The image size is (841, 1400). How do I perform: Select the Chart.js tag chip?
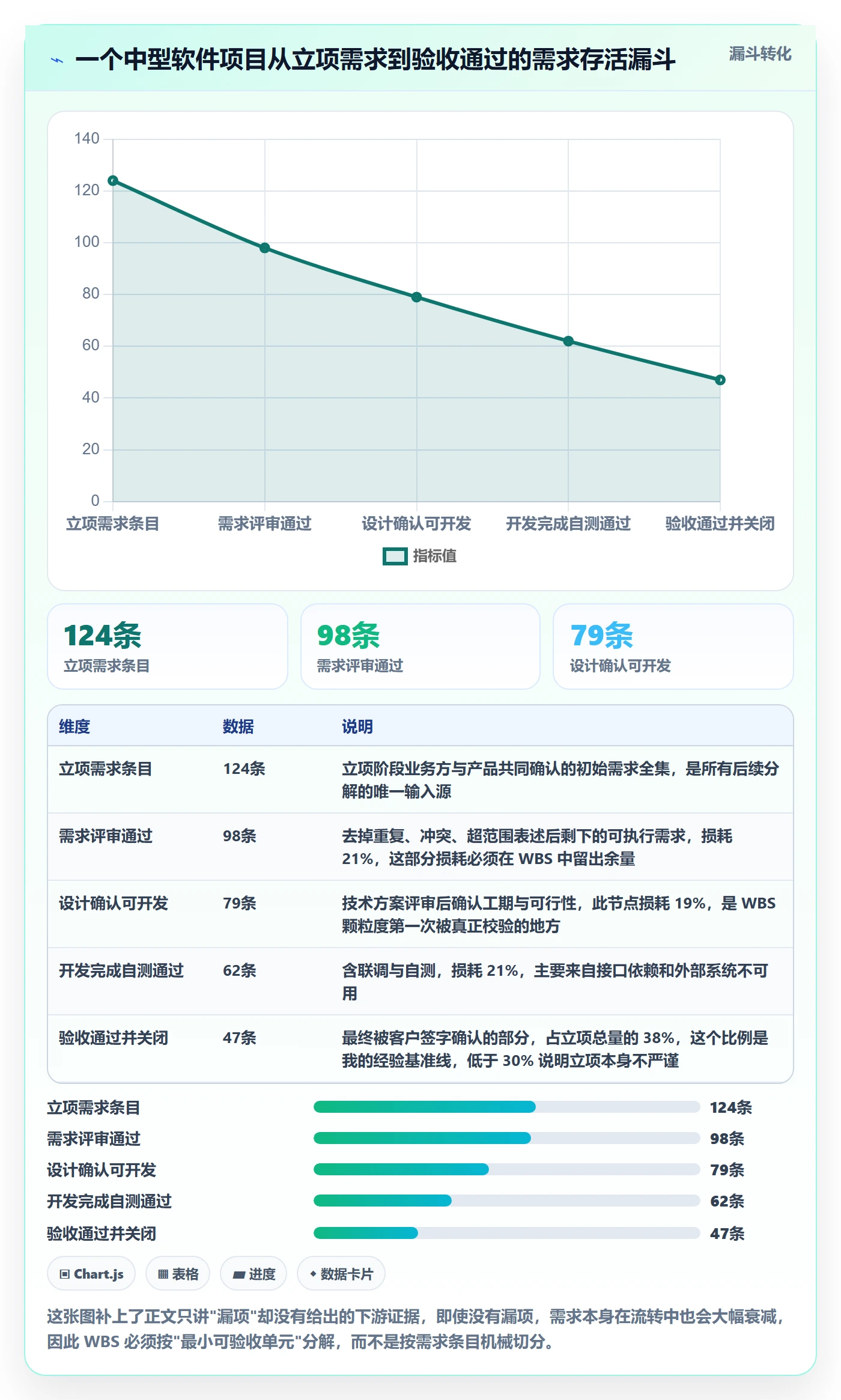coord(91,1274)
